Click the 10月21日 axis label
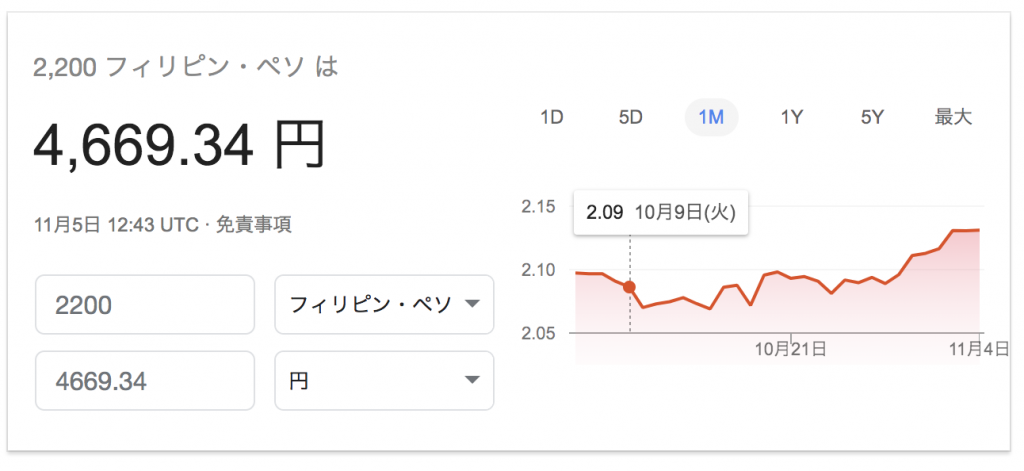Image resolution: width=1024 pixels, height=471 pixels. point(791,349)
